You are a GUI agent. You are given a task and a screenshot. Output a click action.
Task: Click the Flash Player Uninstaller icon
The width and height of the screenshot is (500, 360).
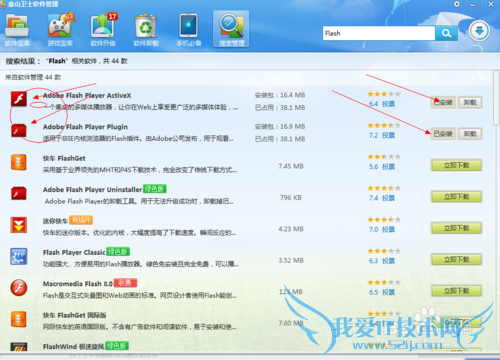[19, 193]
